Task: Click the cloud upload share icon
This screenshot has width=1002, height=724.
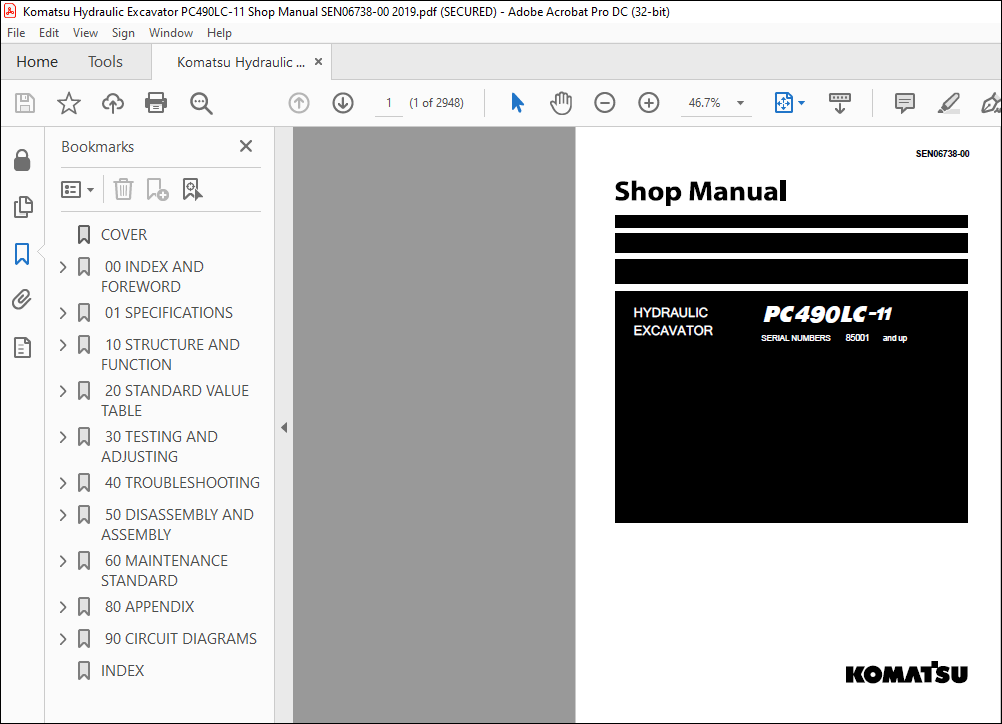Action: tap(113, 103)
